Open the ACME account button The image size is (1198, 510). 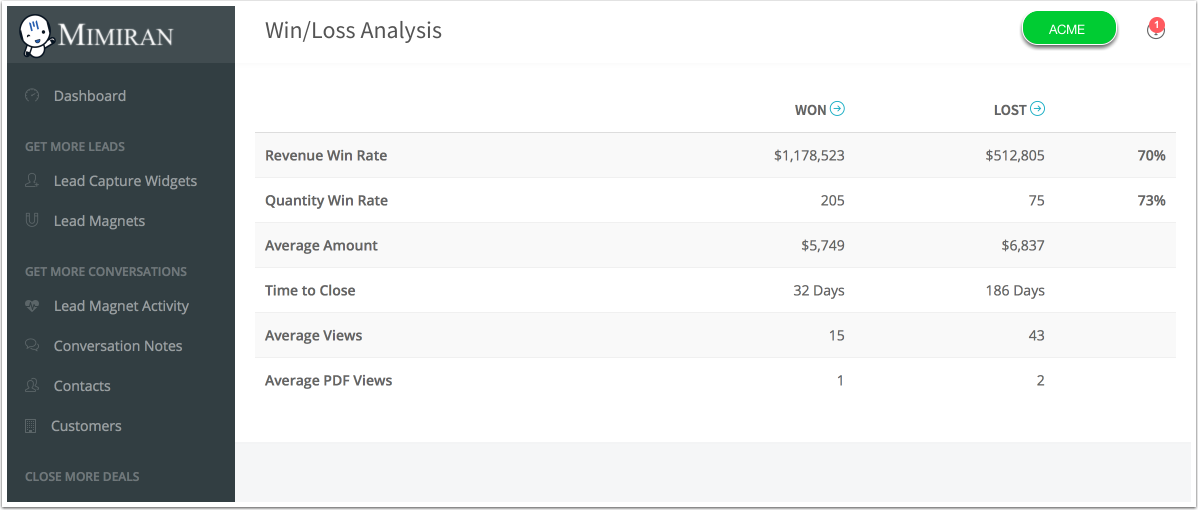[1067, 29]
